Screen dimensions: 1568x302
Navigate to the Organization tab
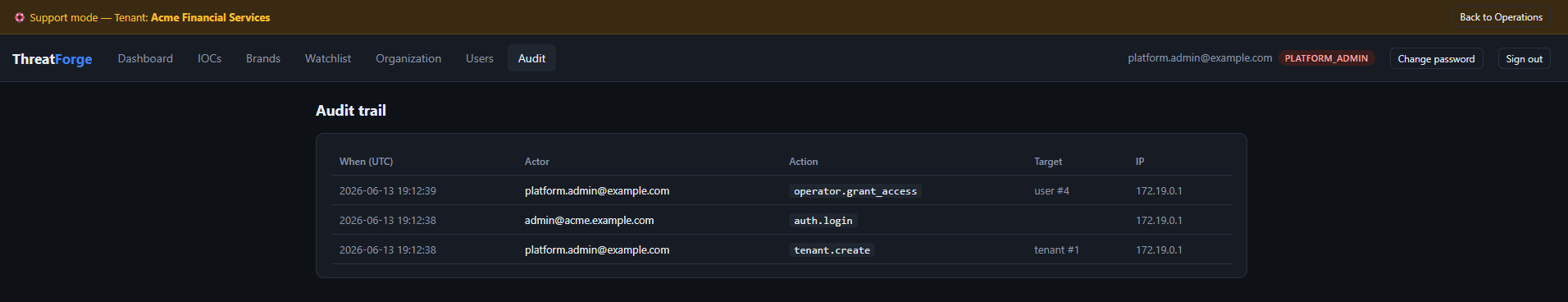408,58
